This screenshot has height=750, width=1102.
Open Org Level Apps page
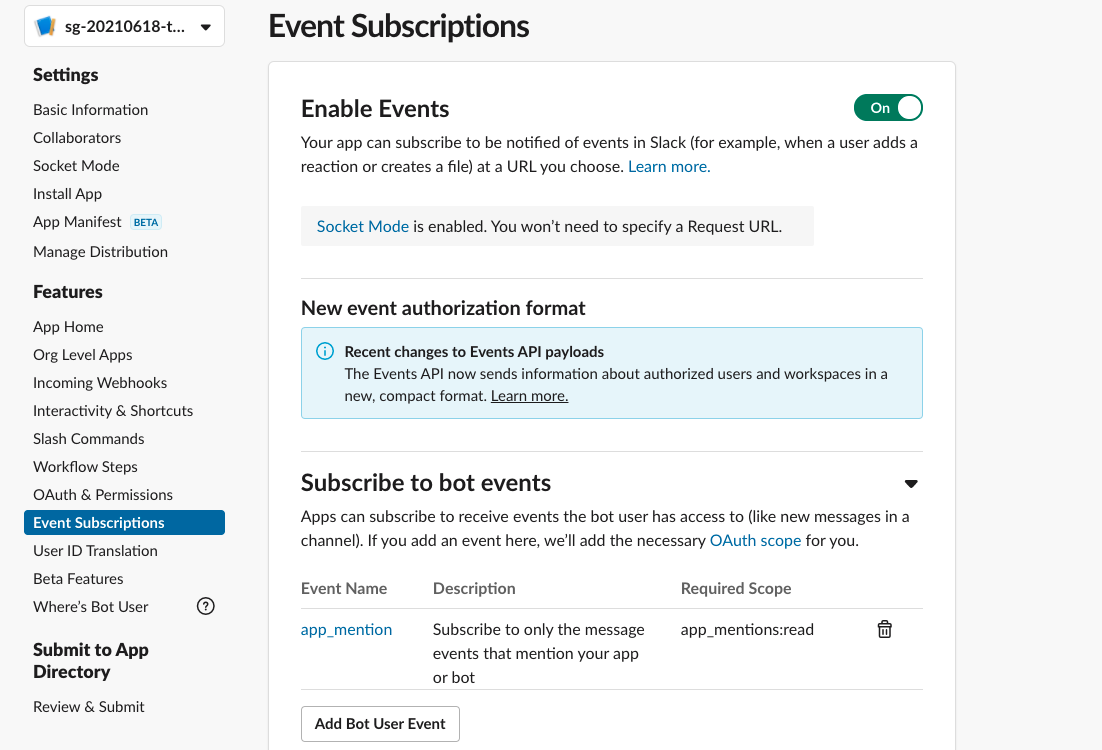(x=83, y=355)
